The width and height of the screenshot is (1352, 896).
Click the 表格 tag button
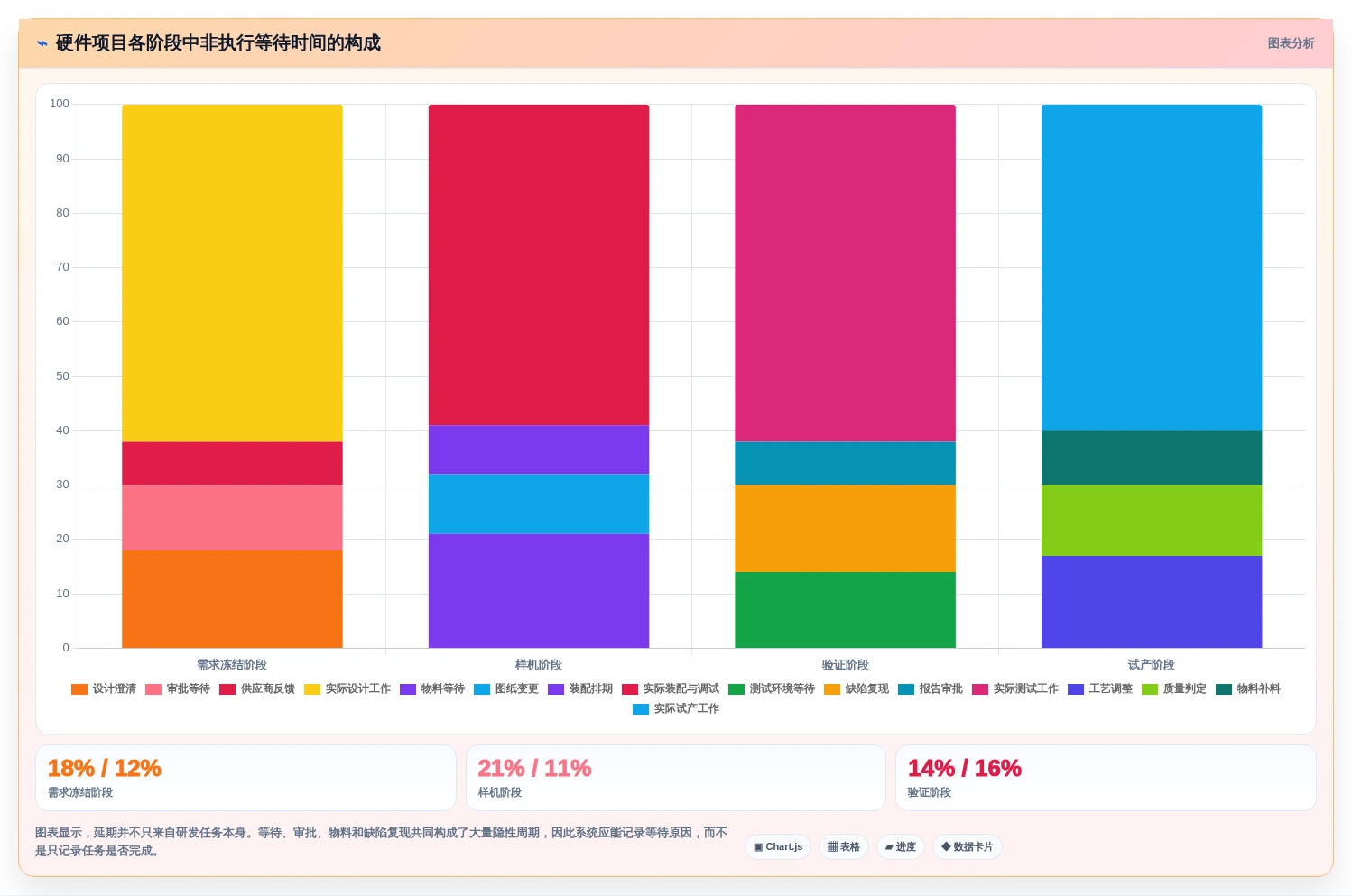pyautogui.click(x=844, y=847)
